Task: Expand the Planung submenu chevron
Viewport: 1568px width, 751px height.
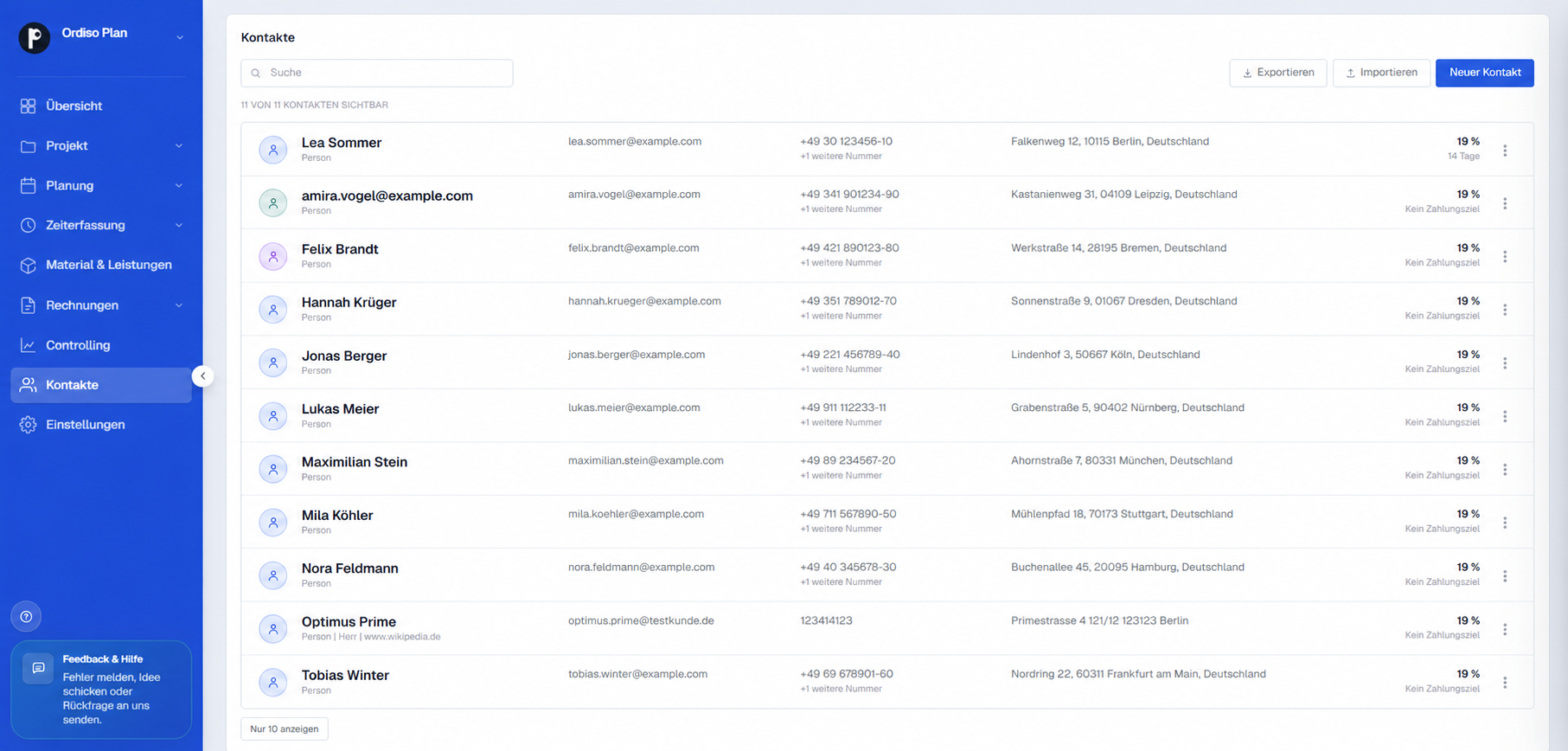Action: pos(179,185)
